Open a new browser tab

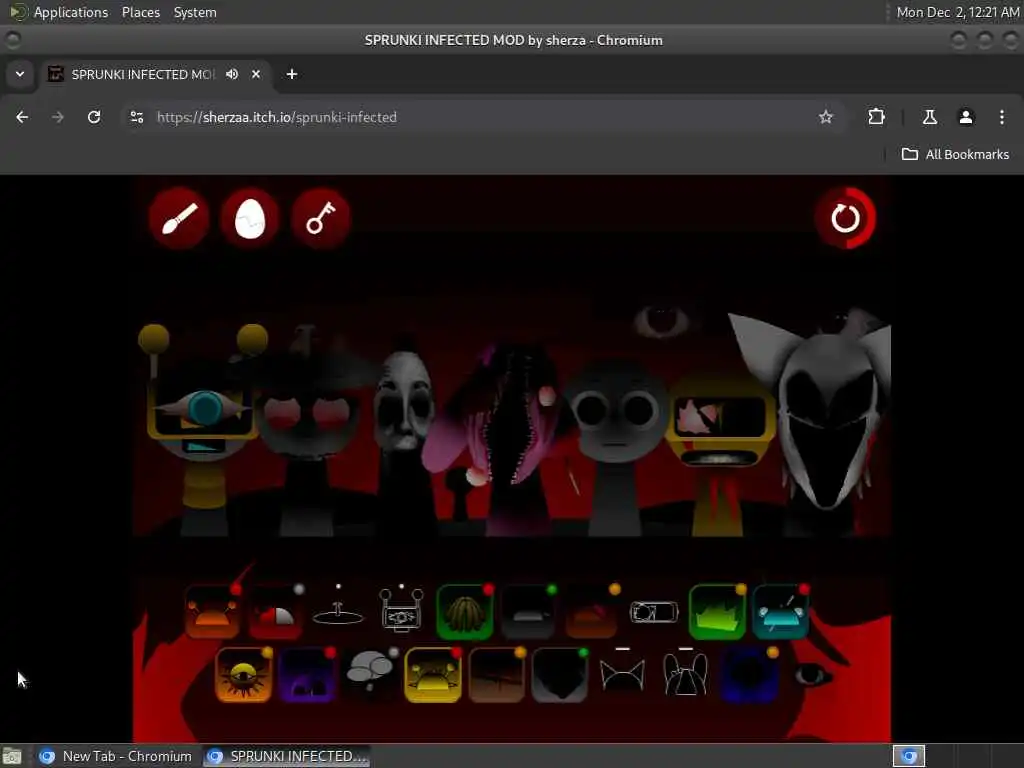point(292,74)
